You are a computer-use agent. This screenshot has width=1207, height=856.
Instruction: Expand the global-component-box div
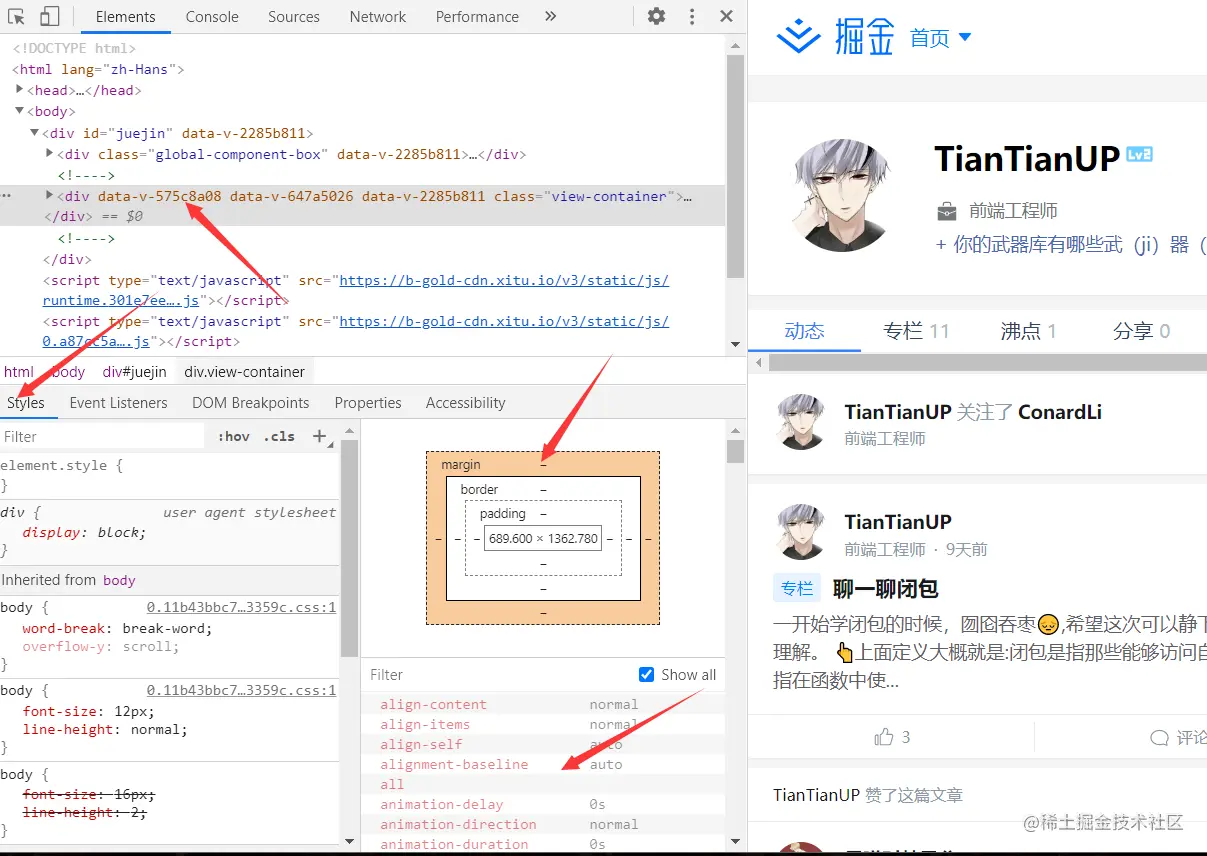50,154
